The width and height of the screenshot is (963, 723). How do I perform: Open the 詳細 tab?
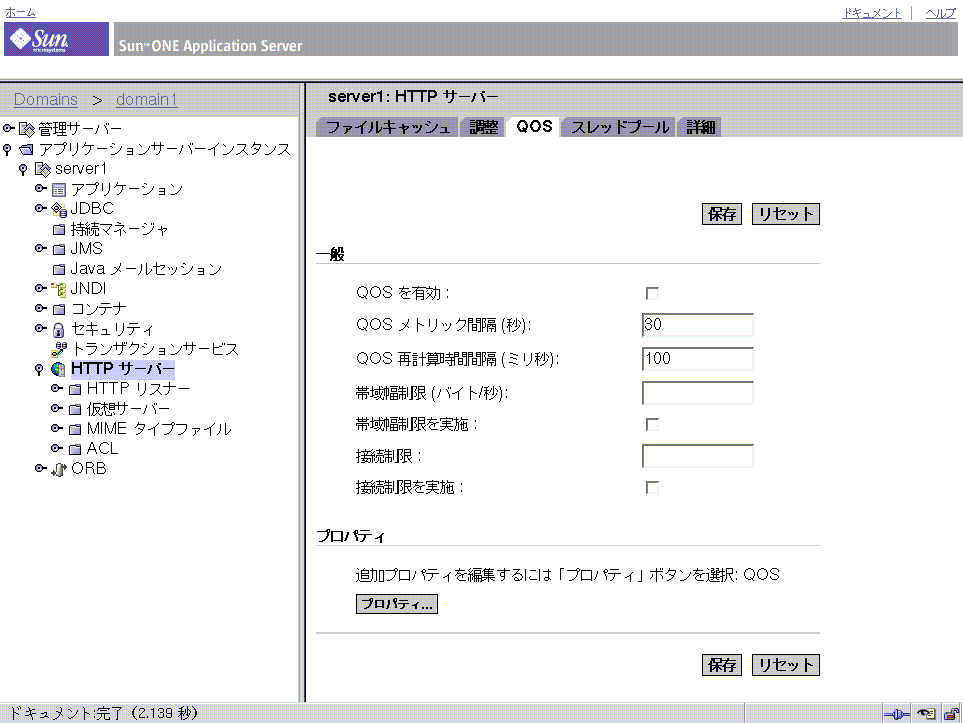(x=700, y=127)
